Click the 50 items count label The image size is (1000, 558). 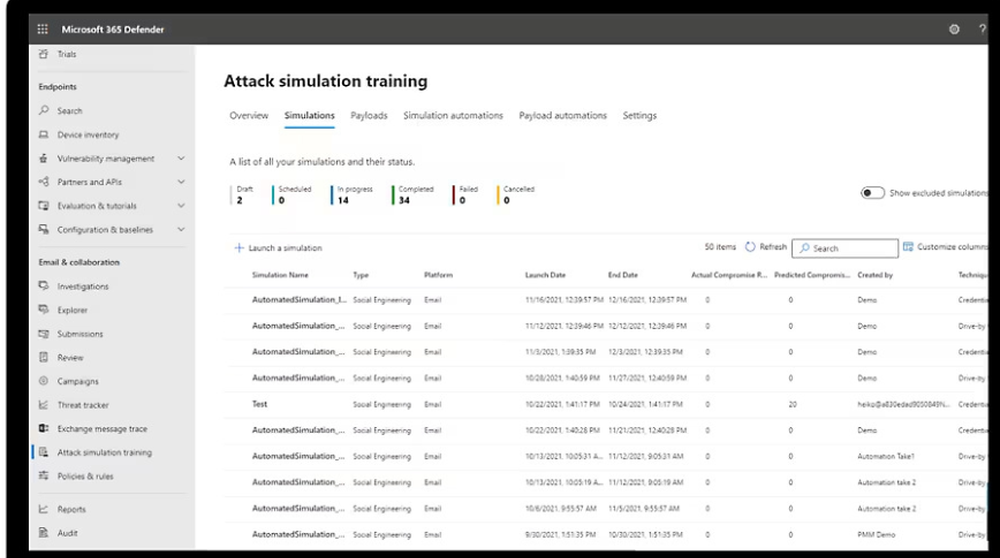click(720, 247)
